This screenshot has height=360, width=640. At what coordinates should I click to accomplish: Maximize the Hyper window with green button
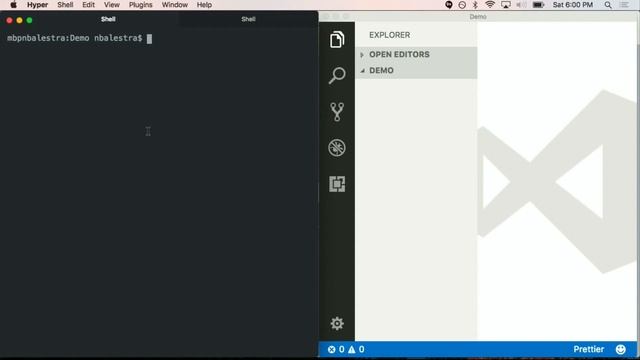29,20
